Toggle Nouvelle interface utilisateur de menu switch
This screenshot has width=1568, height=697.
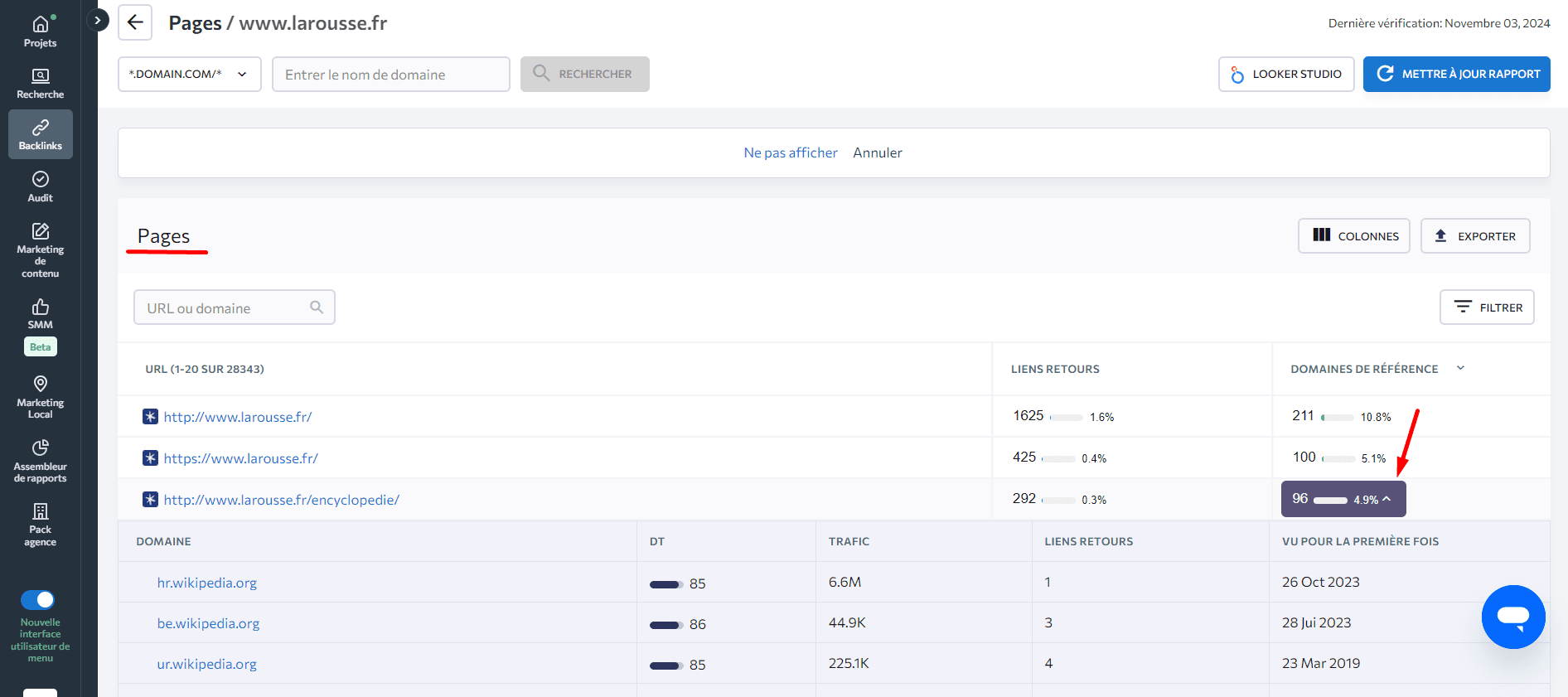click(x=37, y=599)
